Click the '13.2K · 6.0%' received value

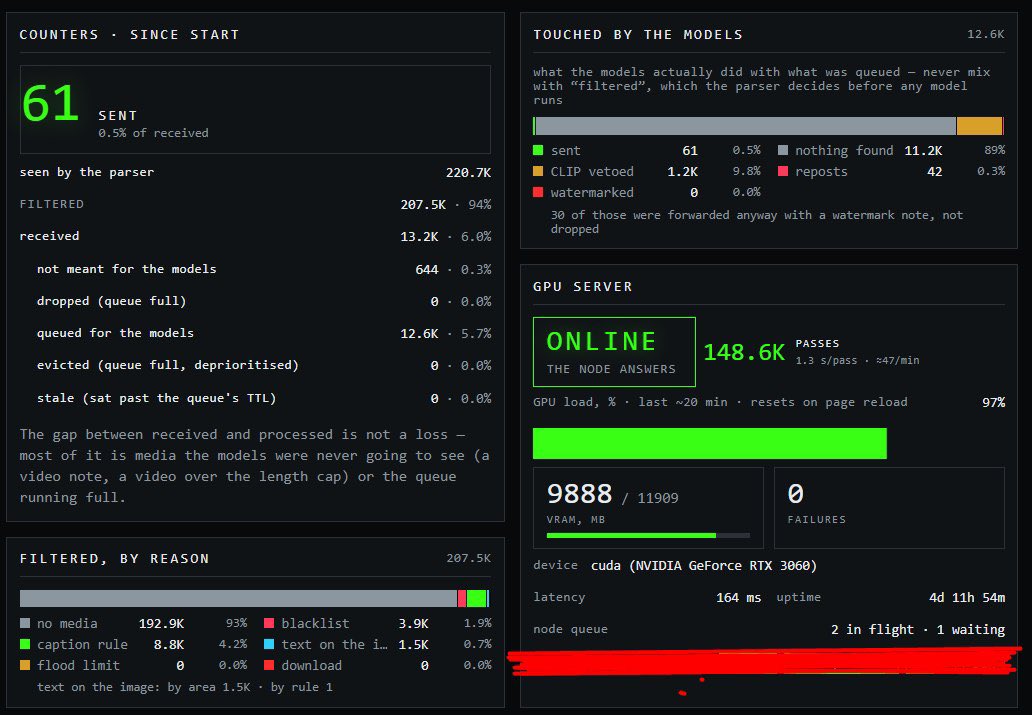(x=446, y=236)
